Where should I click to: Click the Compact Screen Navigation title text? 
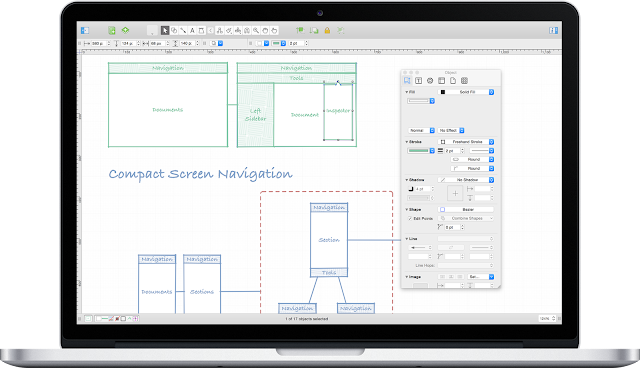click(200, 174)
